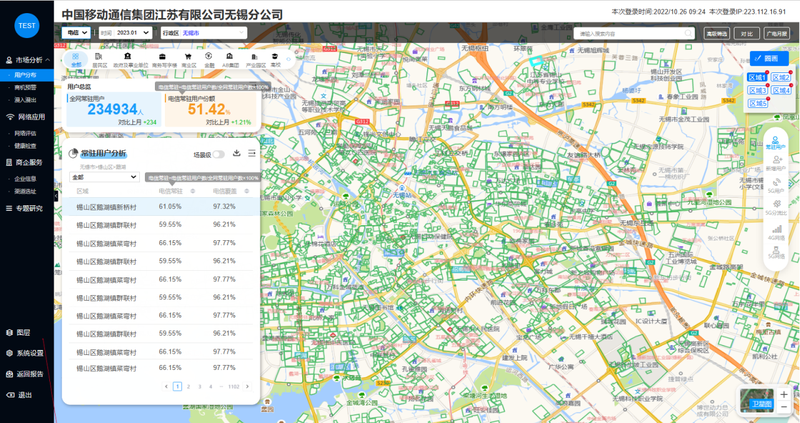The height and width of the screenshot is (423, 800).
Task: Click the download icon in 常驻用户分析 panel
Action: pyautogui.click(x=237, y=153)
